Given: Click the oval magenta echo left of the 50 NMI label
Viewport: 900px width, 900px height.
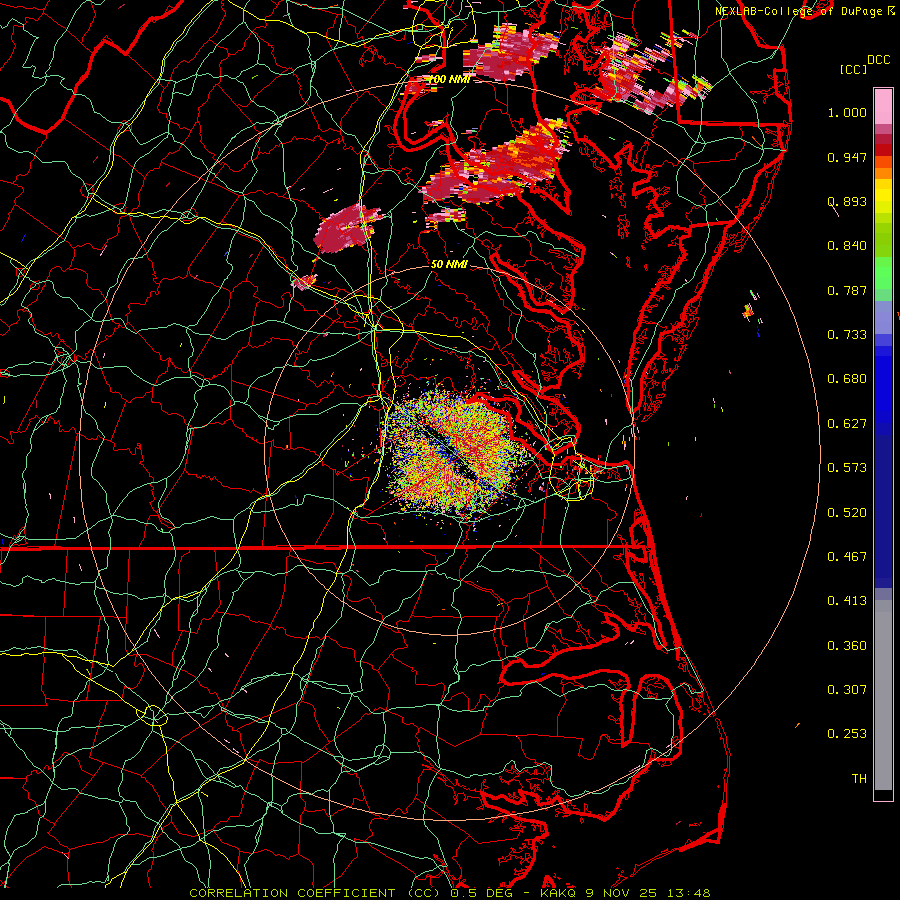Looking at the screenshot, I should point(348,229).
